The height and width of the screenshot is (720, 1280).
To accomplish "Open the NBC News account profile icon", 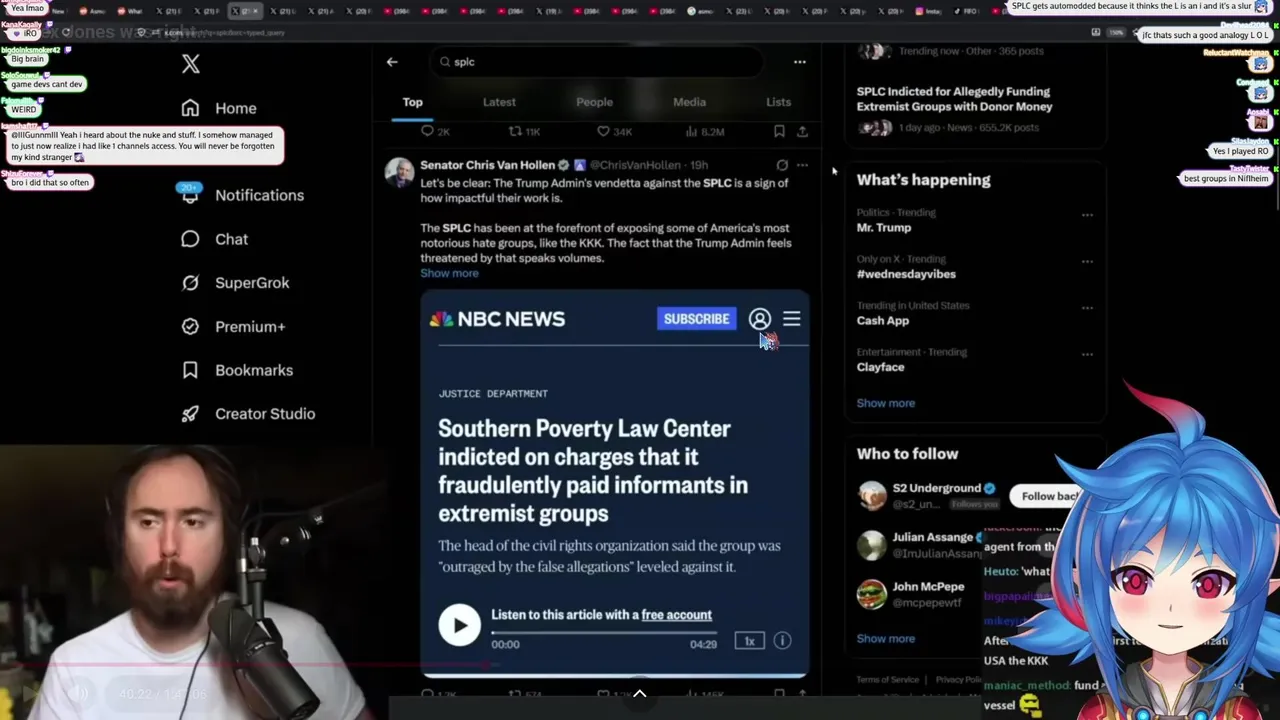I will 760,319.
